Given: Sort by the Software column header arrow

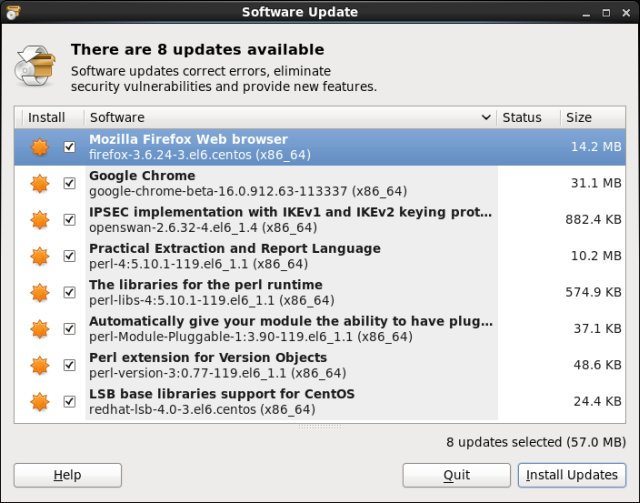Looking at the screenshot, I should [x=486, y=118].
